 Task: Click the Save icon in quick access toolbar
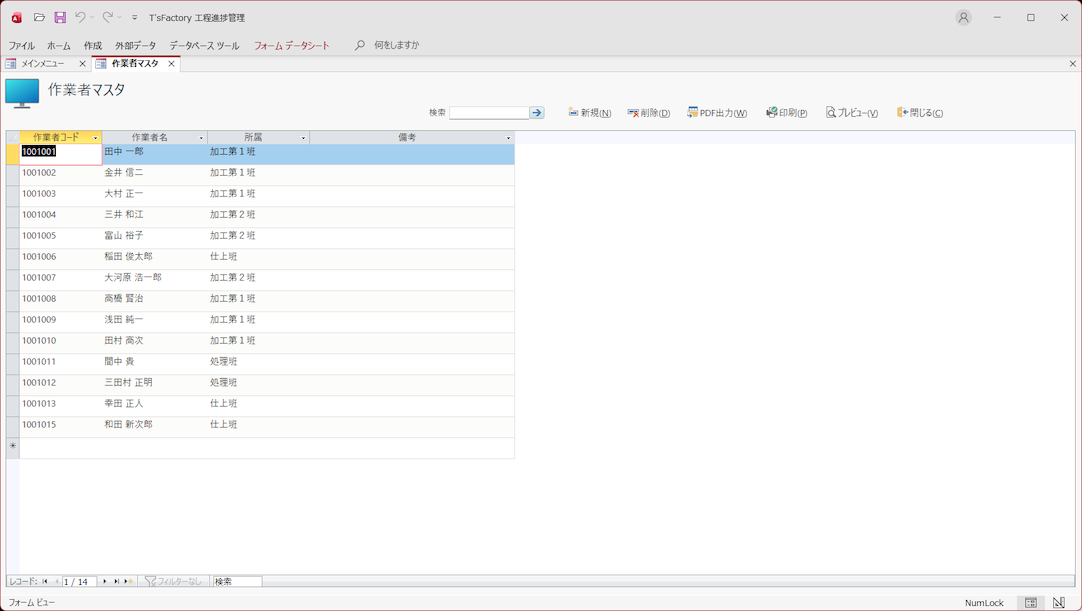click(x=60, y=17)
